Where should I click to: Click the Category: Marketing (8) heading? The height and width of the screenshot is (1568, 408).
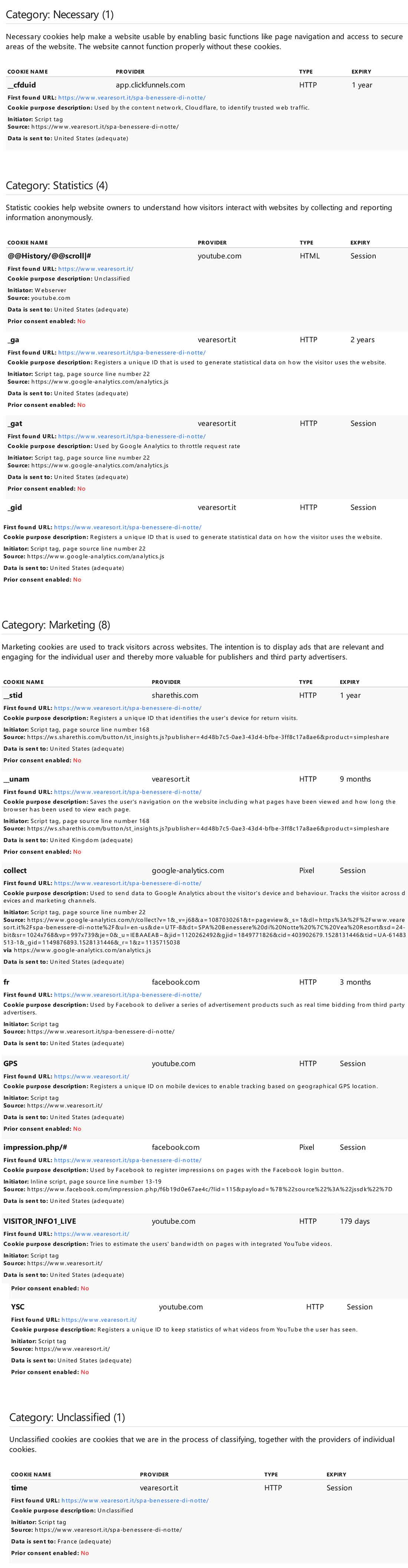[x=56, y=625]
